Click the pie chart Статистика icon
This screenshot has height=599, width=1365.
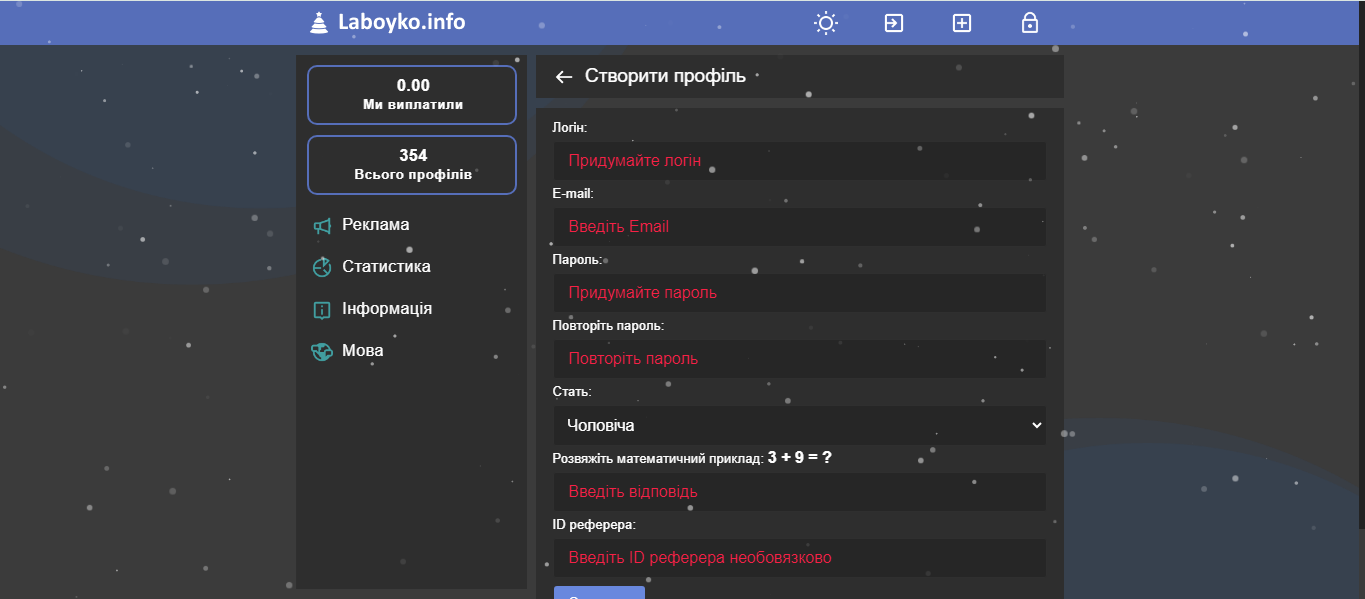click(x=322, y=268)
